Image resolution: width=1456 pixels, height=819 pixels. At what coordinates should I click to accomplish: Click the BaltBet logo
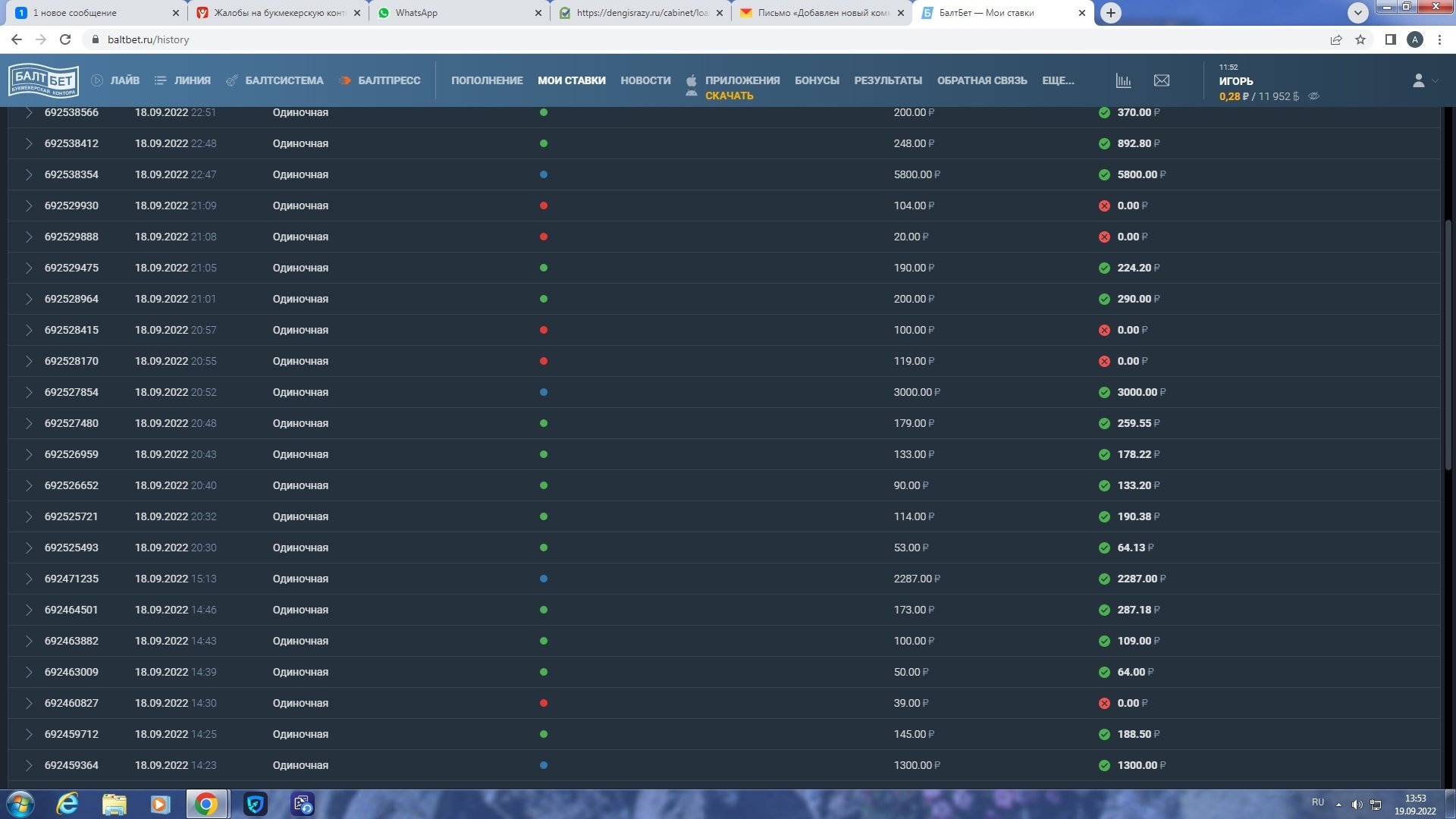pos(43,80)
